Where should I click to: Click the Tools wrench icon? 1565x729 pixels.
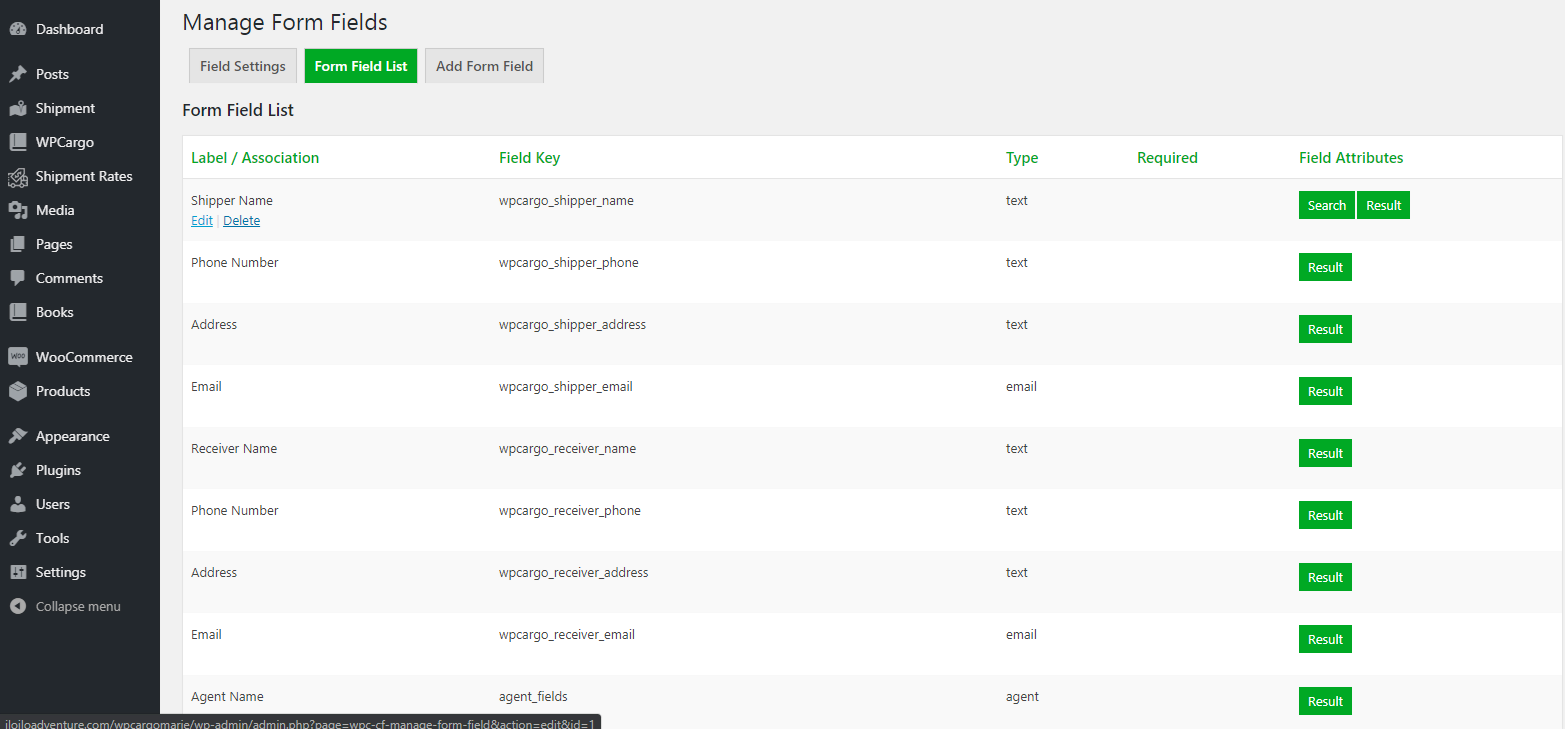[17, 538]
